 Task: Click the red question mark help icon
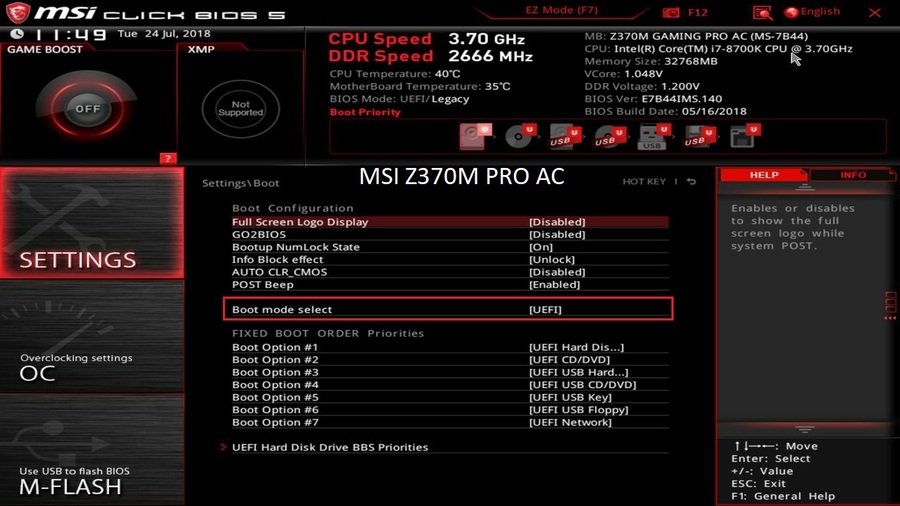168,159
